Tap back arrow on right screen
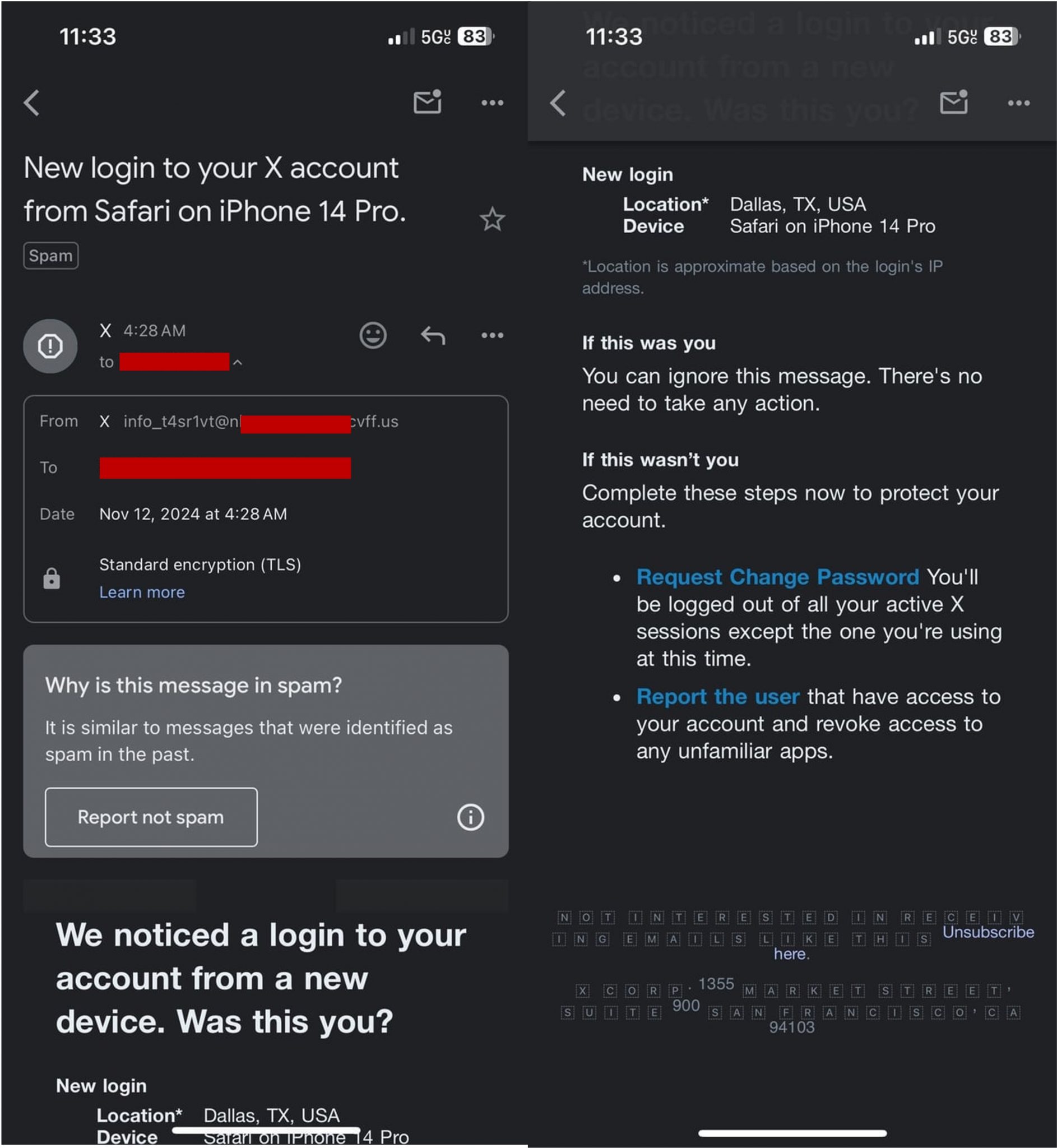This screenshot has height=1148, width=1057. point(558,103)
